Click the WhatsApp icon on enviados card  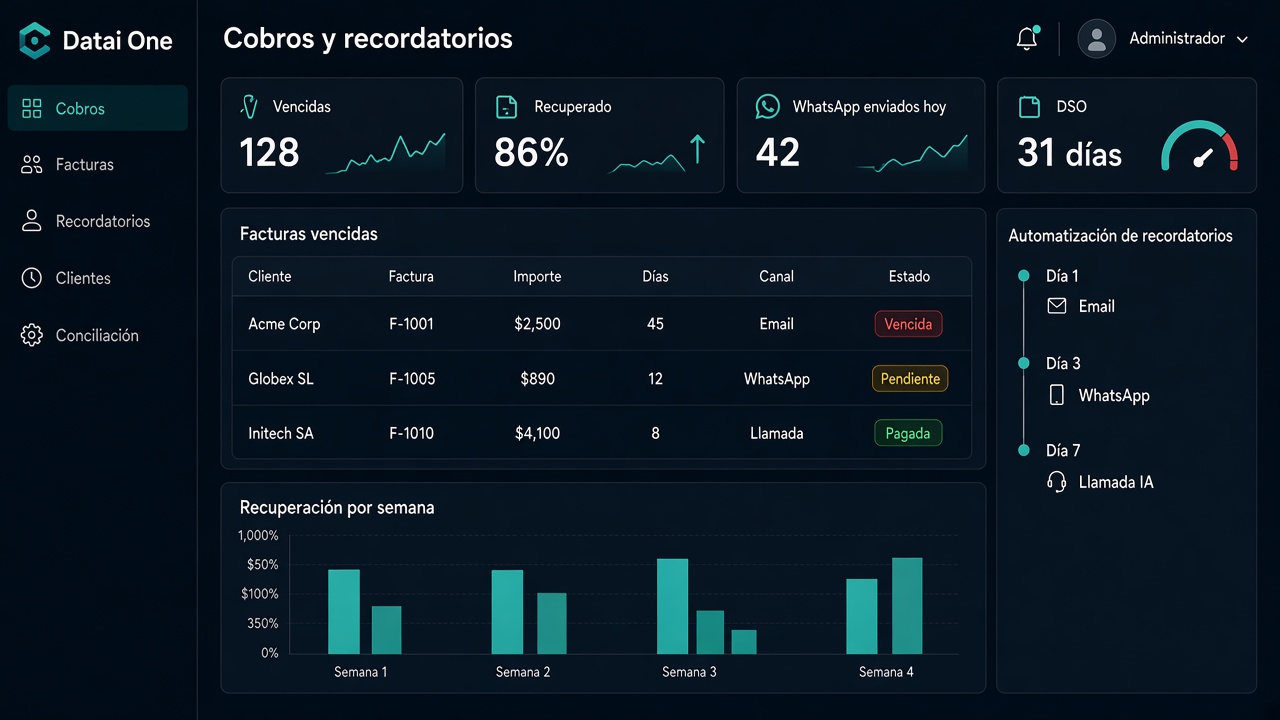point(767,107)
